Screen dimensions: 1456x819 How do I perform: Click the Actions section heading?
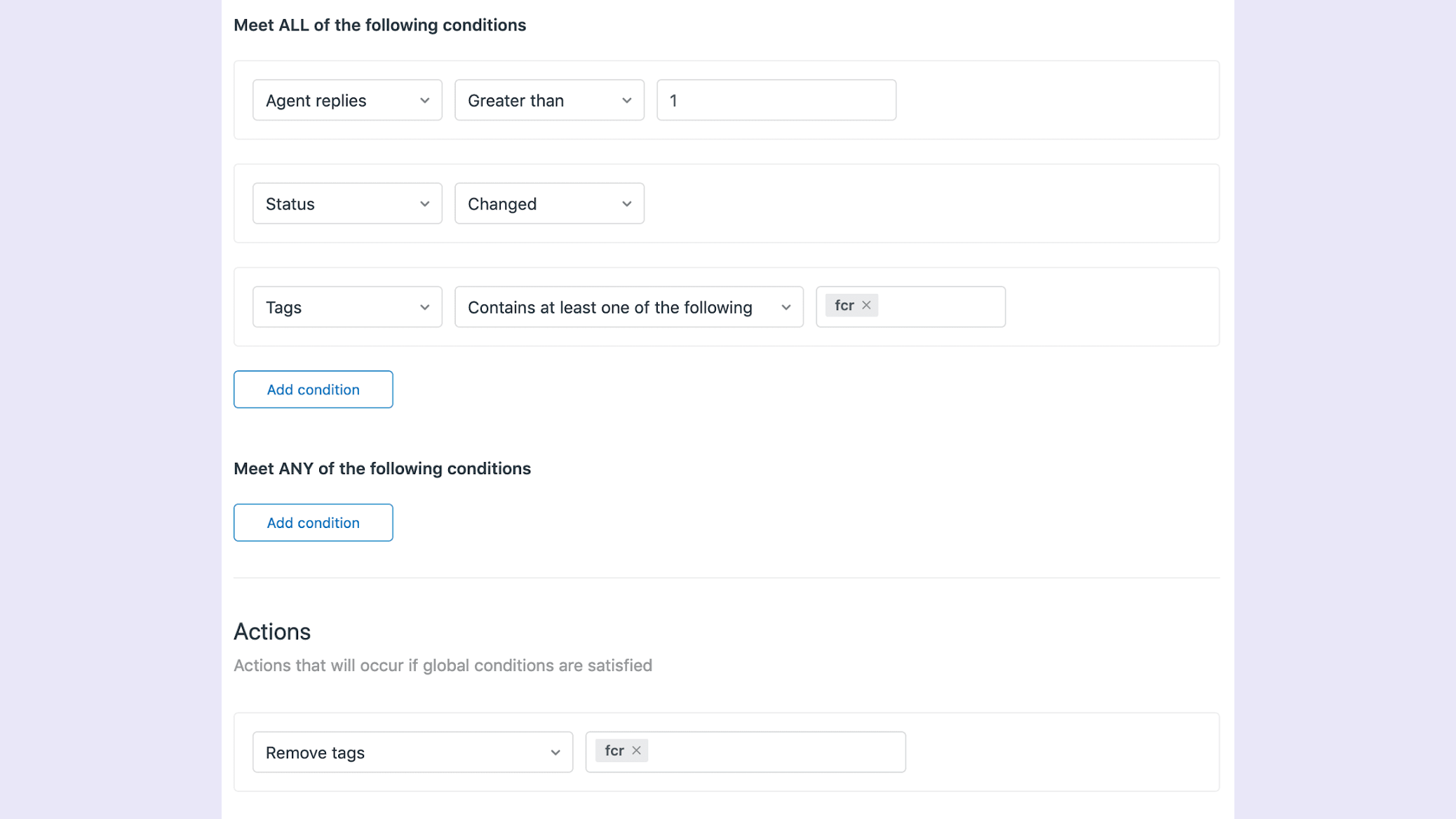[x=272, y=632]
